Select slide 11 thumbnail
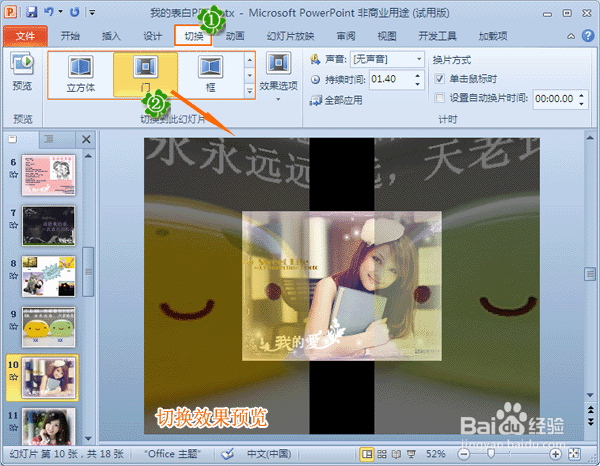This screenshot has width=600, height=466. 48,426
